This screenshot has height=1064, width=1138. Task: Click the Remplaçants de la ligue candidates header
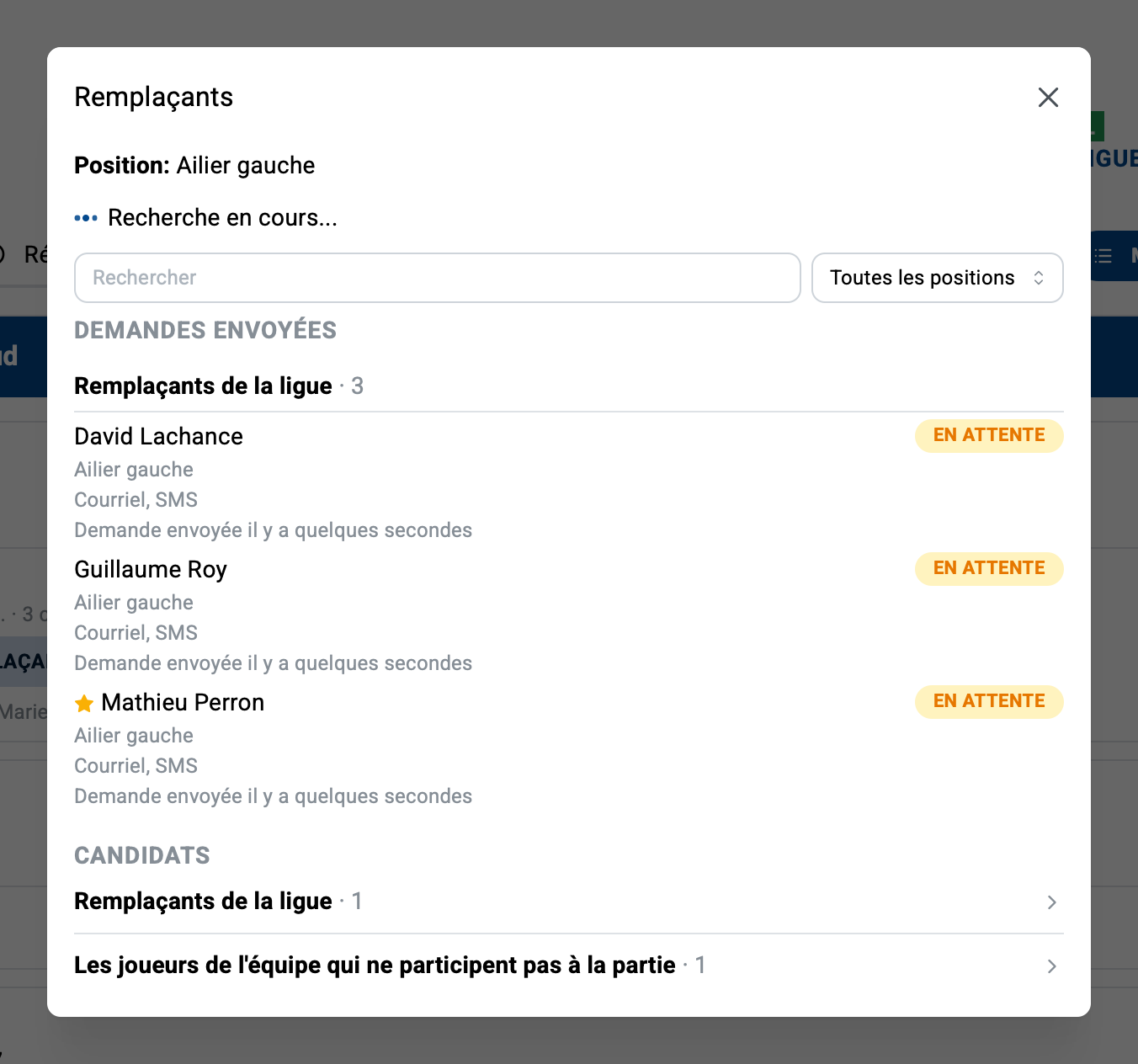pyautogui.click(x=203, y=902)
